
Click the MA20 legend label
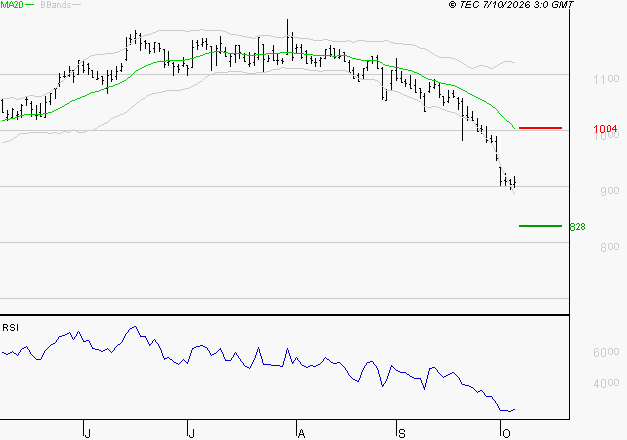(12, 5)
